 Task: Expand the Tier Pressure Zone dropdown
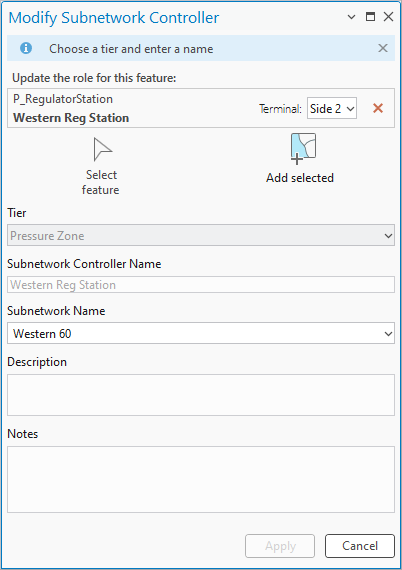[x=201, y=236]
